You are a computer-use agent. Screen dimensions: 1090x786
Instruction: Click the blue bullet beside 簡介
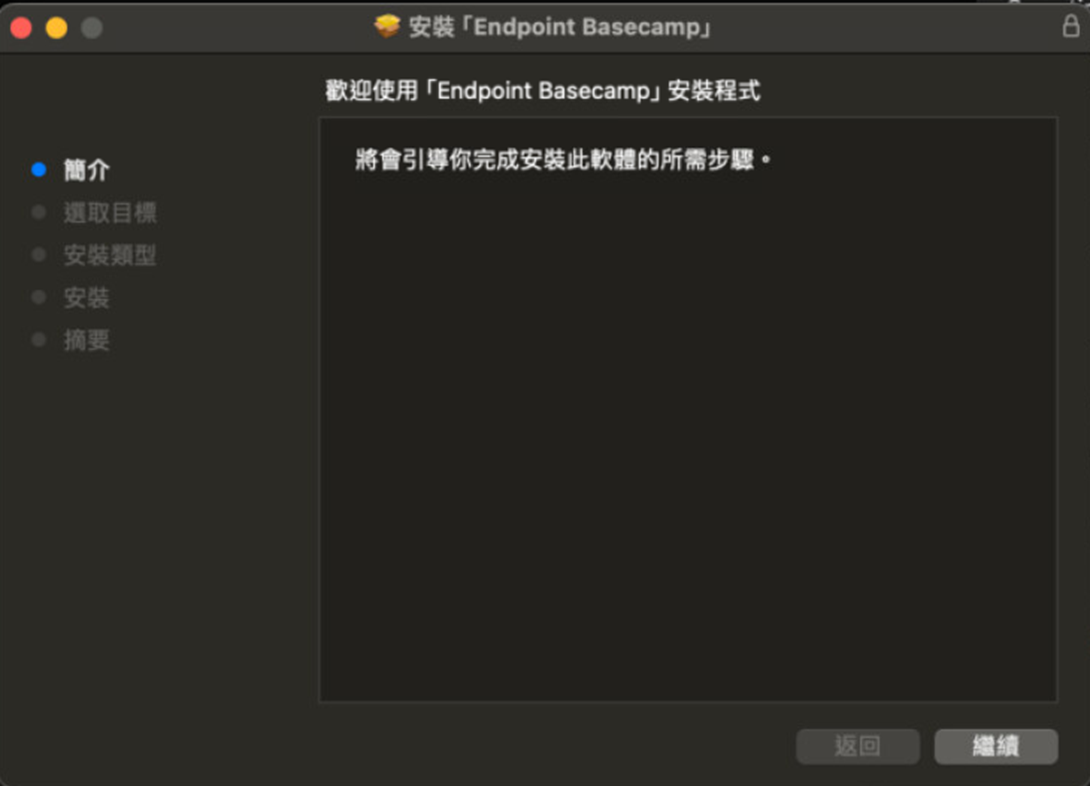(39, 170)
